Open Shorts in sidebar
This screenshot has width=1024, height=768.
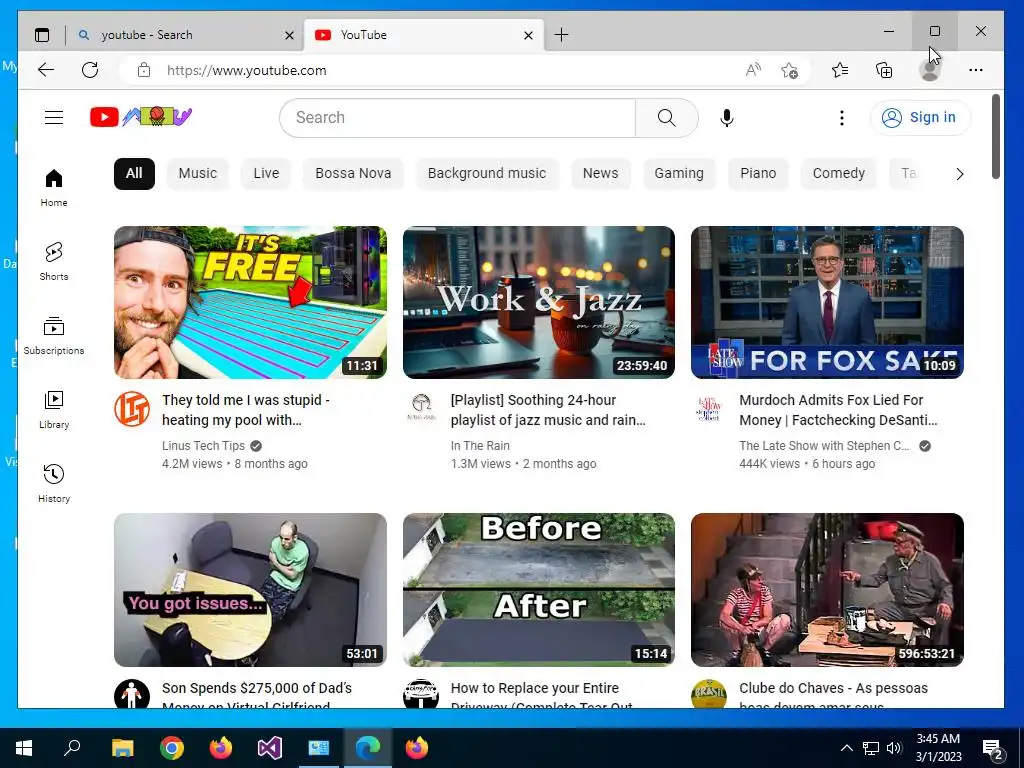(x=54, y=261)
